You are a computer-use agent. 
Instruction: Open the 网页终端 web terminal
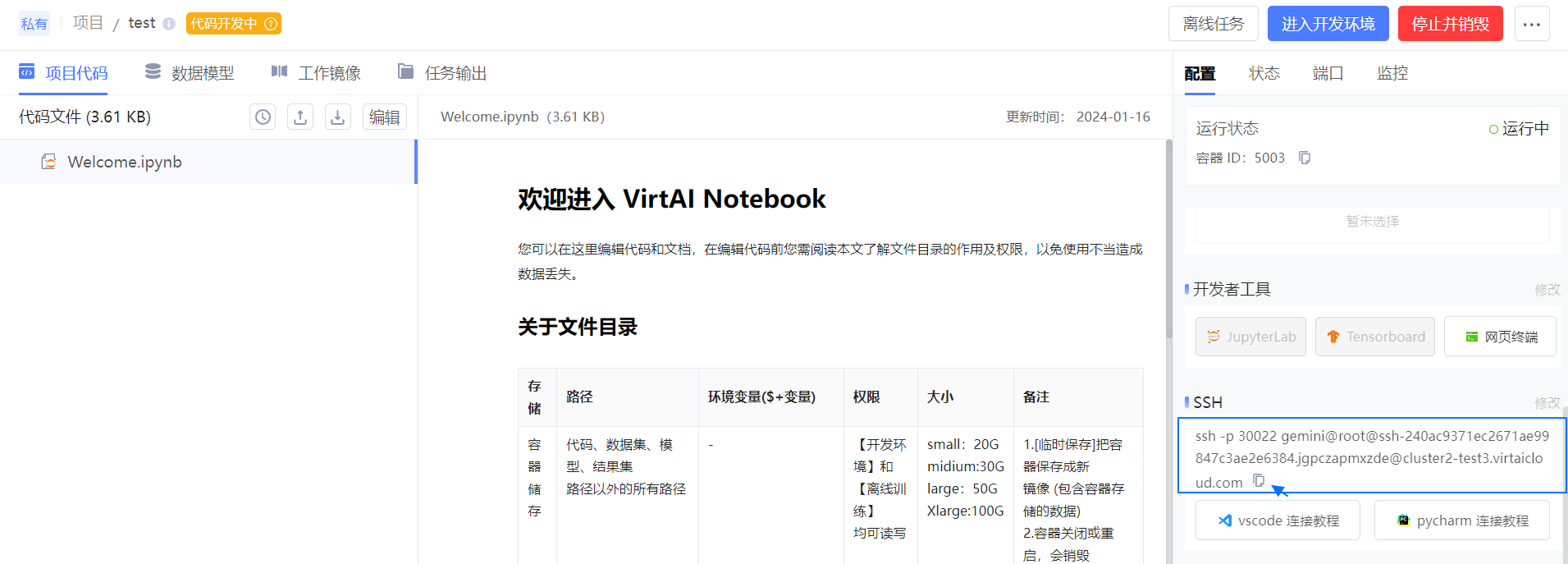click(x=1500, y=337)
